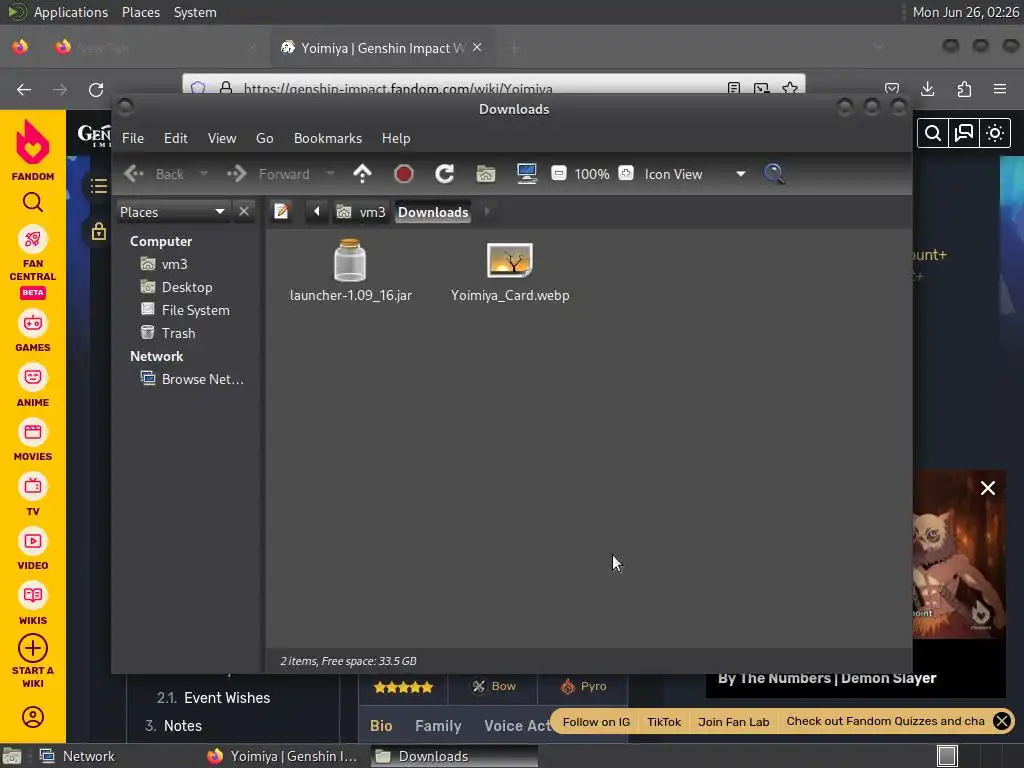Click the vm3 path bar button
The image size is (1024, 768).
361,212
